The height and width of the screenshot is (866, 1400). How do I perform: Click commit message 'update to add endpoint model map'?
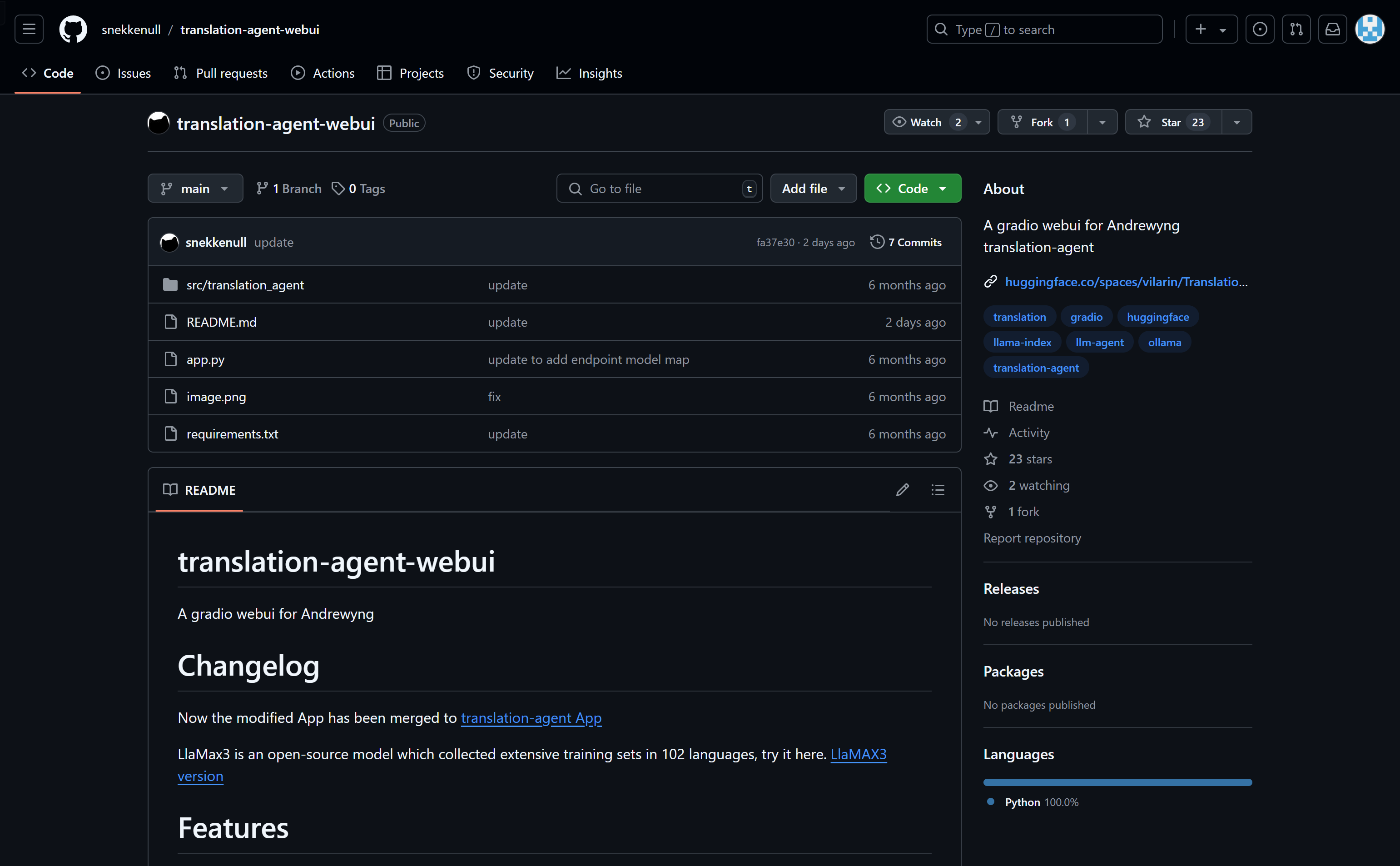589,360
